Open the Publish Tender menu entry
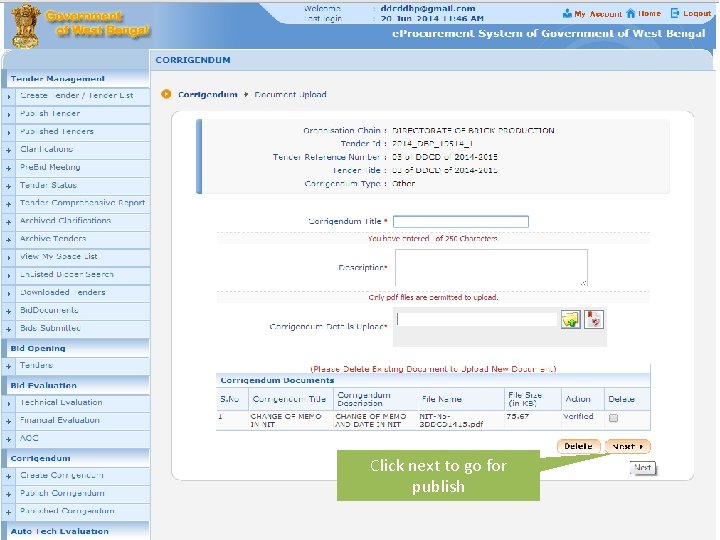The width and height of the screenshot is (720, 540). [x=50, y=113]
